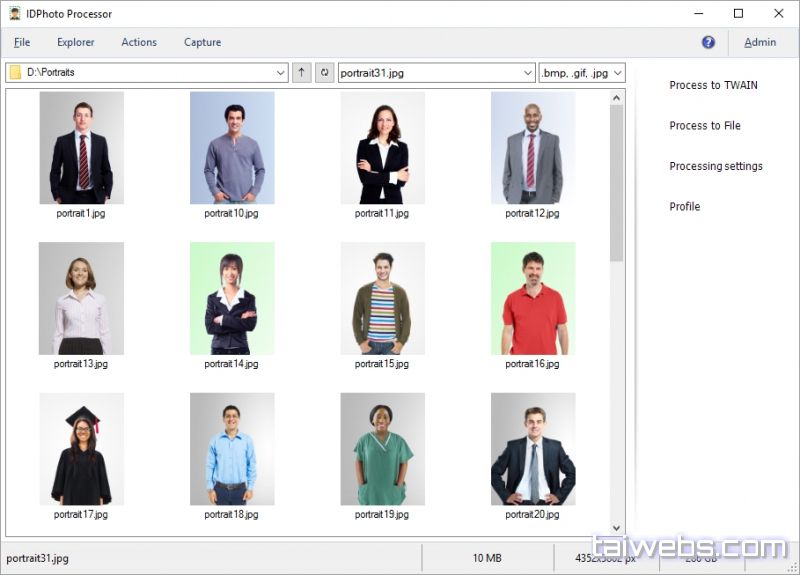Open the portrait31.jpg filename dropdown
This screenshot has width=800, height=575.
528,73
